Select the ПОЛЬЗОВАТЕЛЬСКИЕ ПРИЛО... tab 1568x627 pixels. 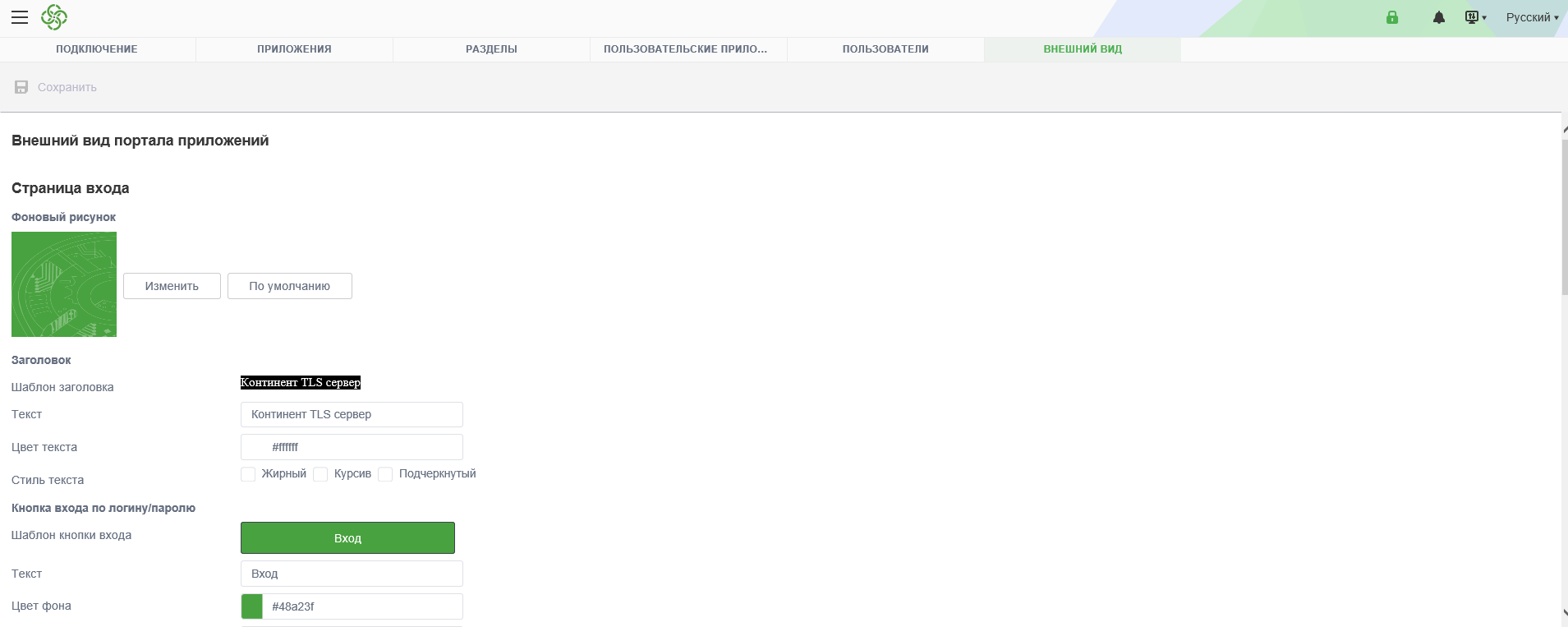coord(688,49)
